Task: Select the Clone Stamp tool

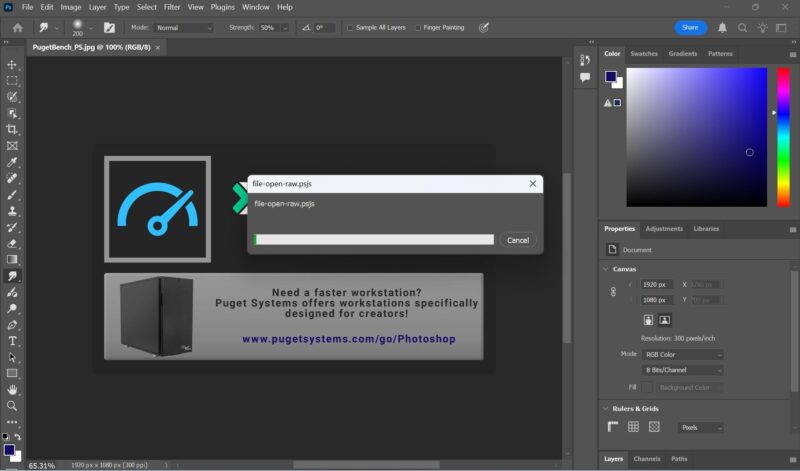Action: [x=12, y=211]
